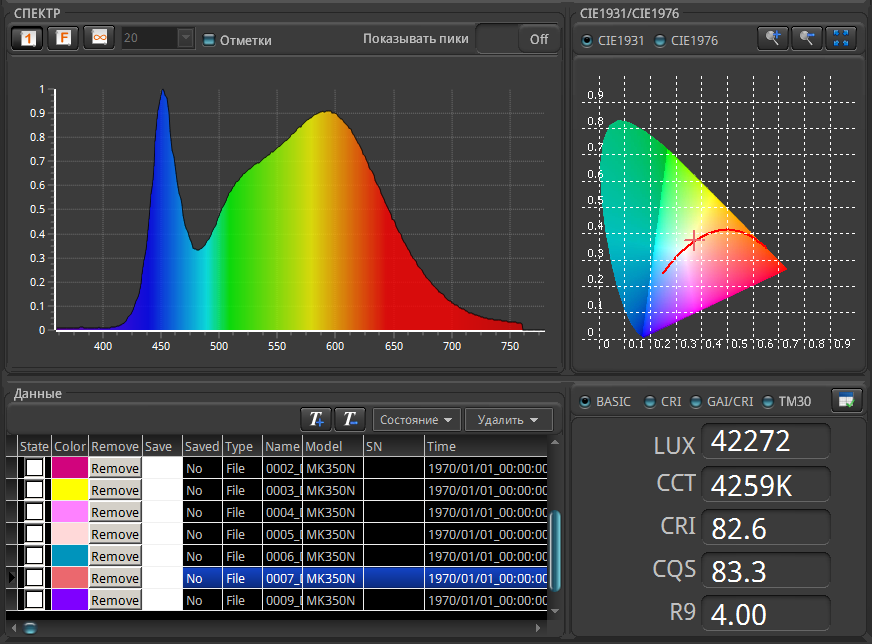This screenshot has width=872, height=644.
Task: Click the export data icon beside TM30
Action: (x=847, y=401)
